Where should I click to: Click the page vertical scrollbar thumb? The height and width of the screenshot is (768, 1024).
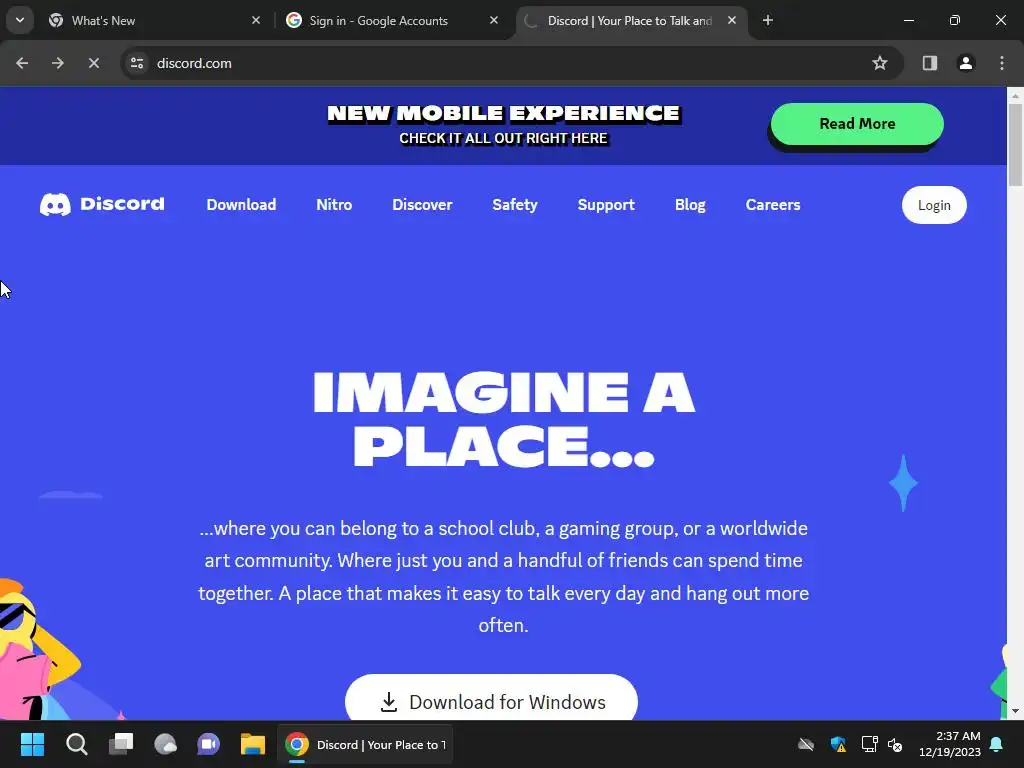(1015, 145)
